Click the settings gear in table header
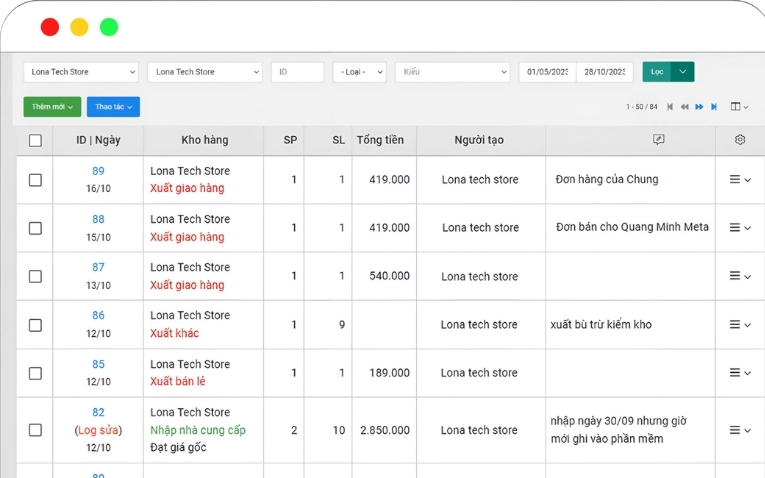 [x=740, y=140]
